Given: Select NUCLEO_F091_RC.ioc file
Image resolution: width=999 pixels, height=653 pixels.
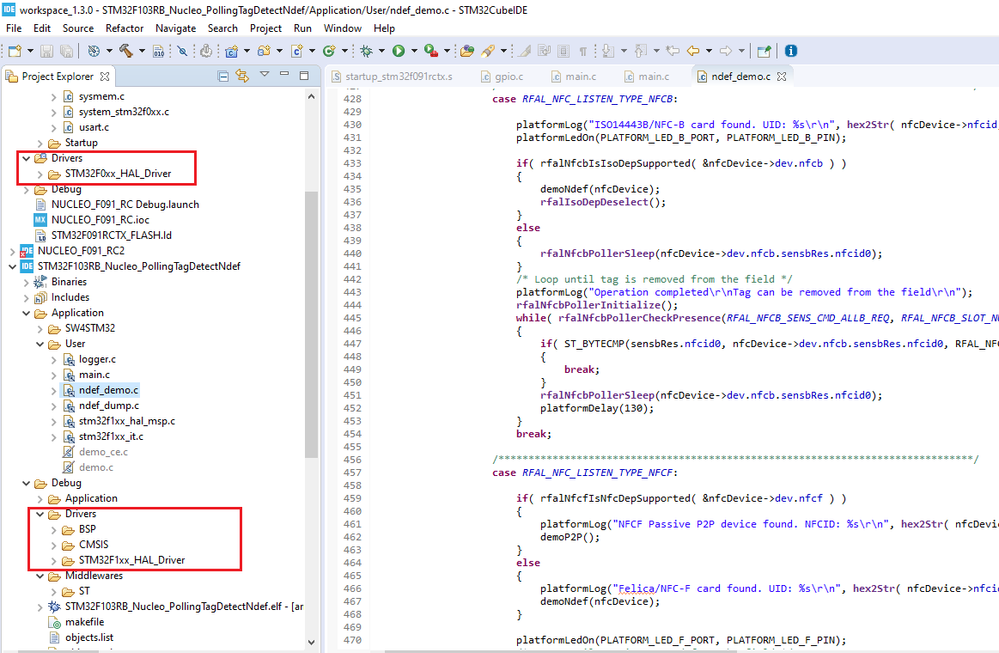Looking at the screenshot, I should click(x=100, y=220).
